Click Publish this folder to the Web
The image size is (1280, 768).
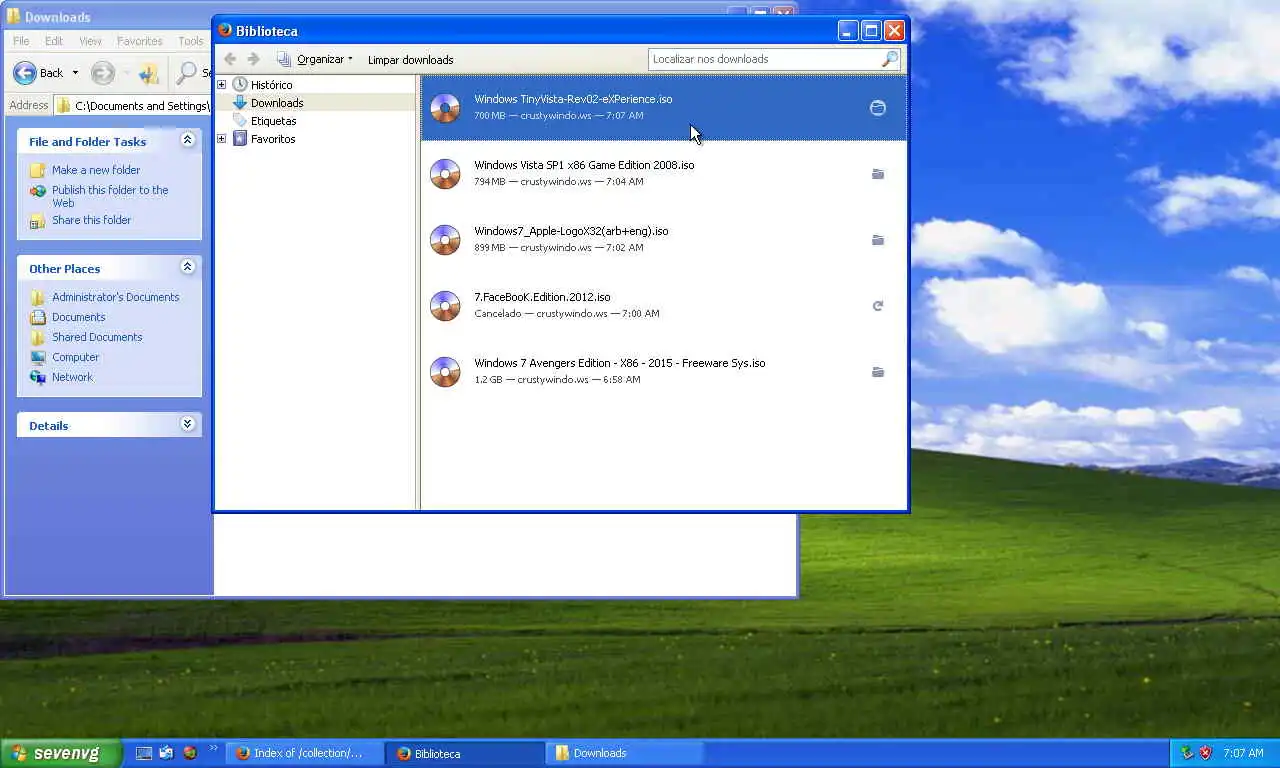click(x=110, y=196)
